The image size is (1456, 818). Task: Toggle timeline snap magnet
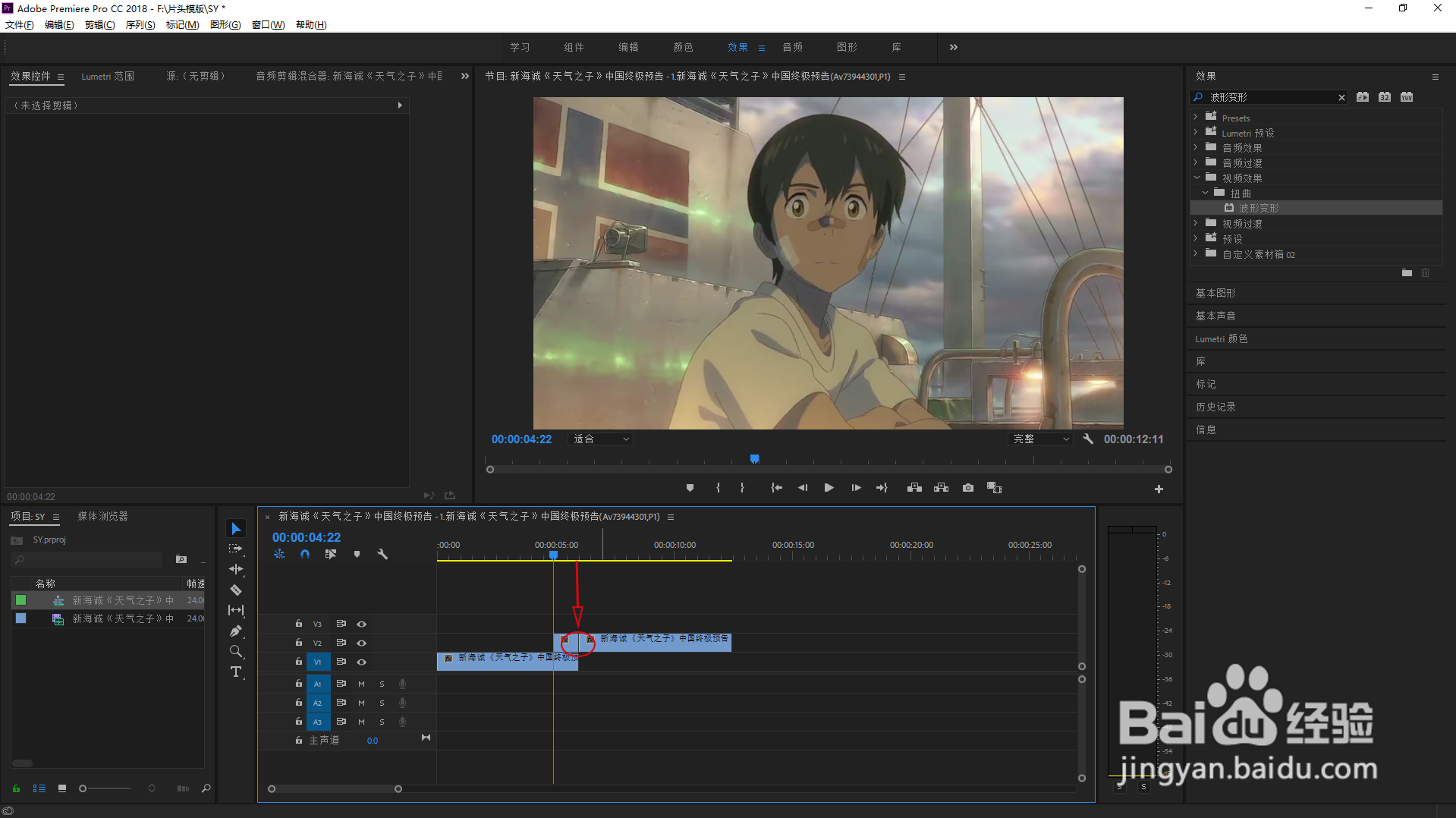pyautogui.click(x=305, y=554)
